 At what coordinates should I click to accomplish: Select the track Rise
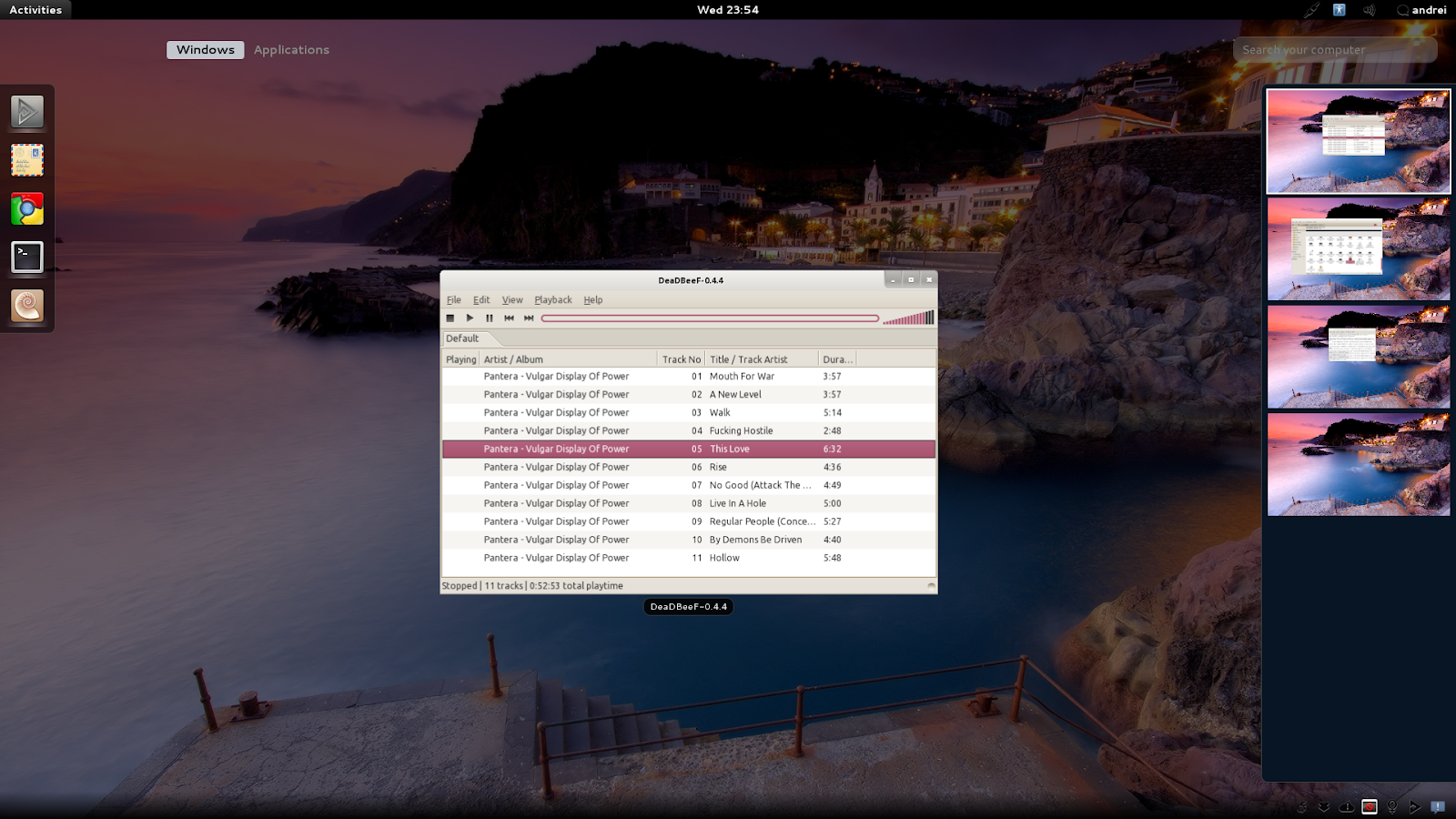coord(689,468)
